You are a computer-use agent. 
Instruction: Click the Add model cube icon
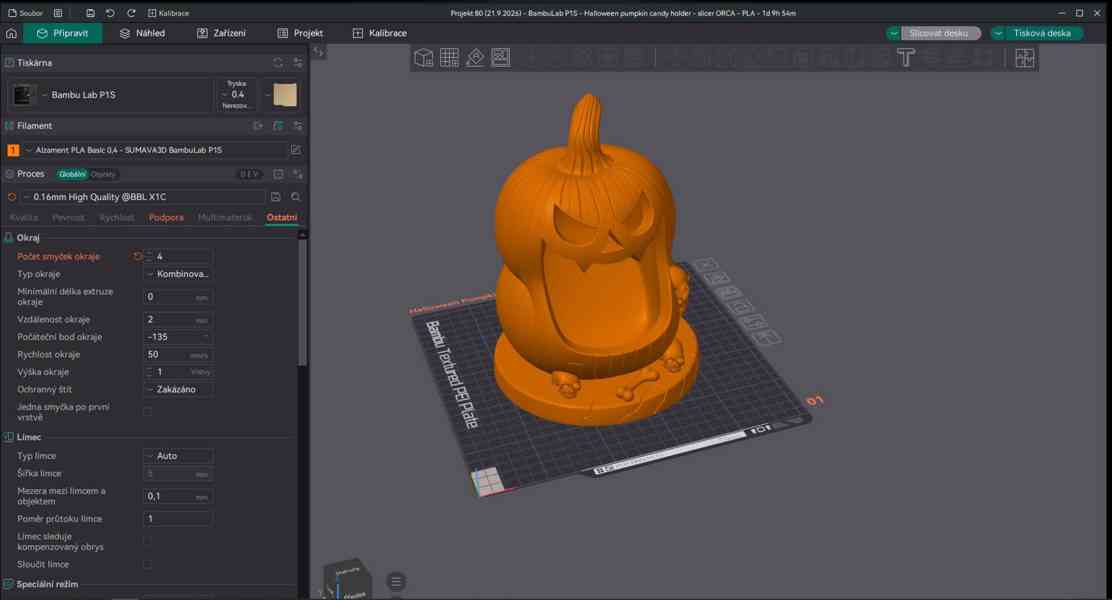coord(423,57)
